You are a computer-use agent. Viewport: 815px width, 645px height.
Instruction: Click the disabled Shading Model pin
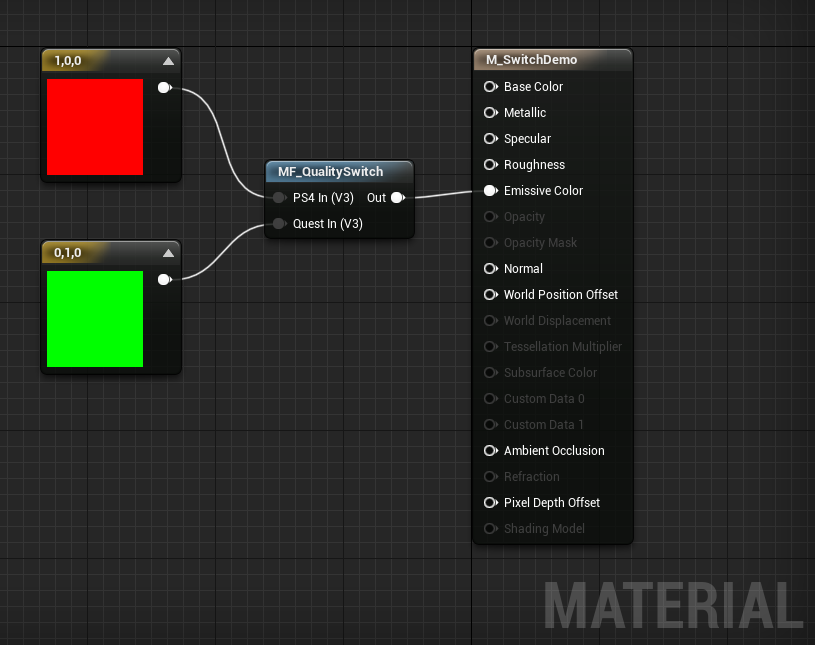490,529
